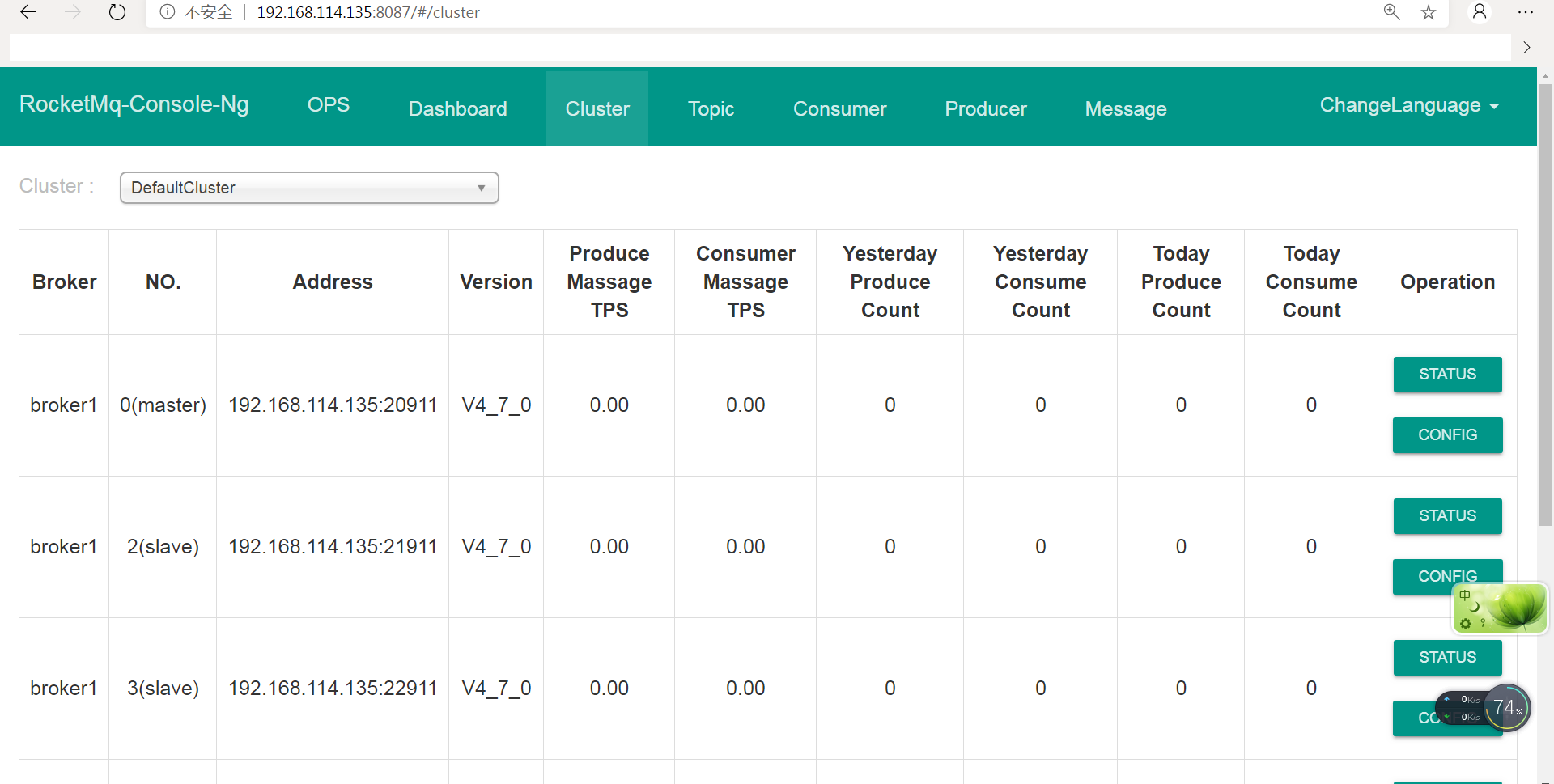Viewport: 1554px width, 784px height.
Task: Open the Dashboard tab
Action: pyautogui.click(x=458, y=108)
